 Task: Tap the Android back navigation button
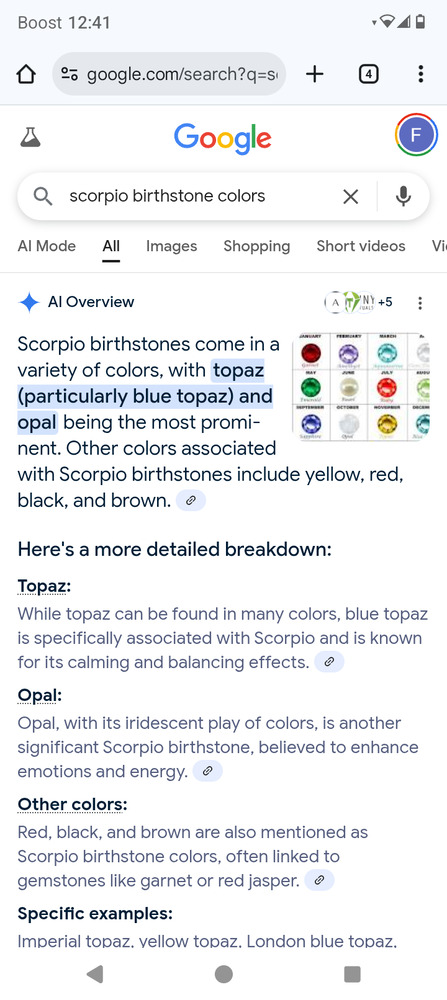coord(95,974)
